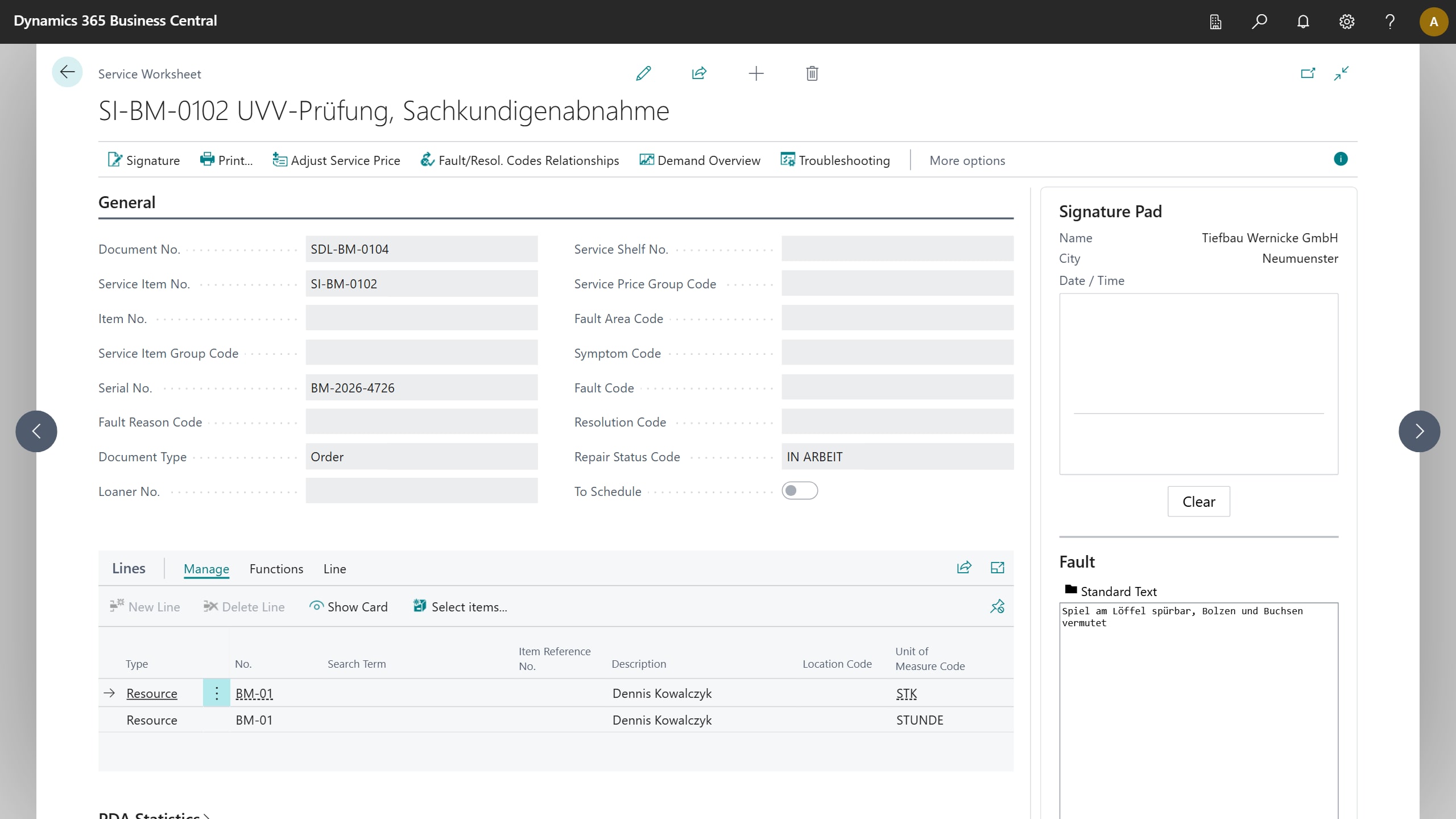This screenshot has width=1456, height=819.
Task: Open BM-01 link in first line
Action: click(x=254, y=693)
